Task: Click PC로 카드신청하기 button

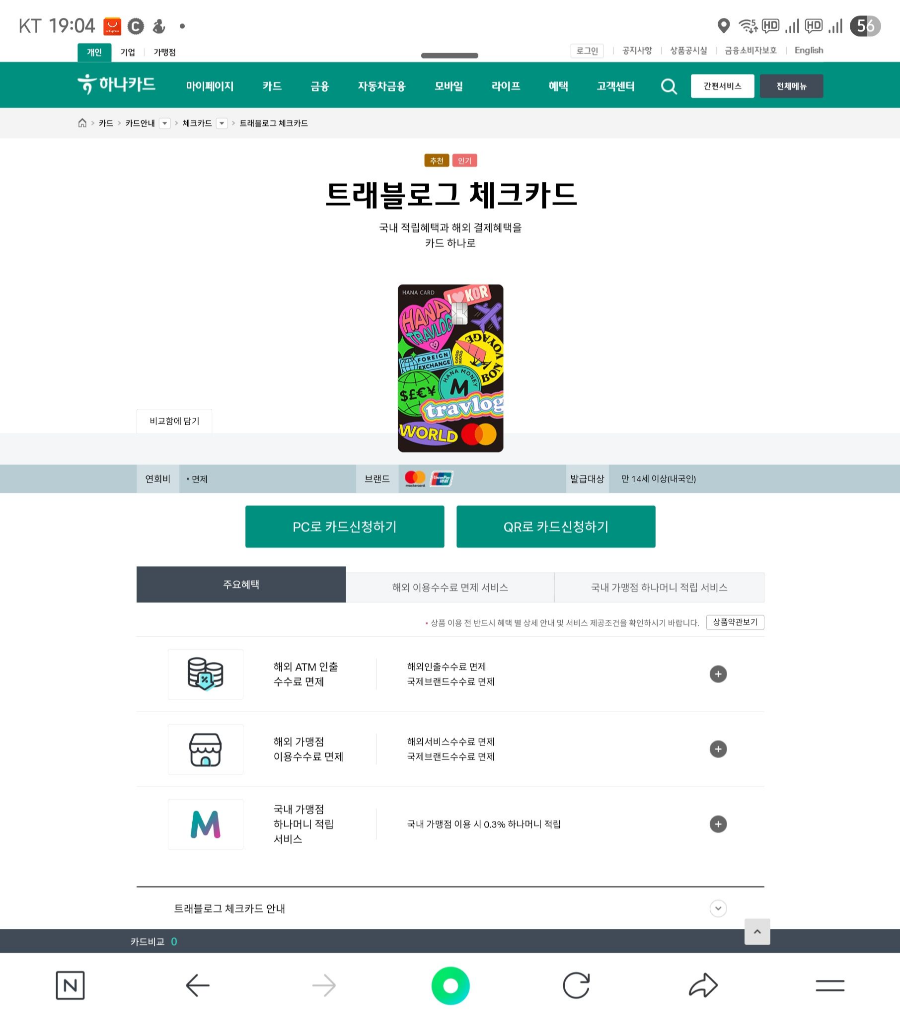Action: (344, 527)
